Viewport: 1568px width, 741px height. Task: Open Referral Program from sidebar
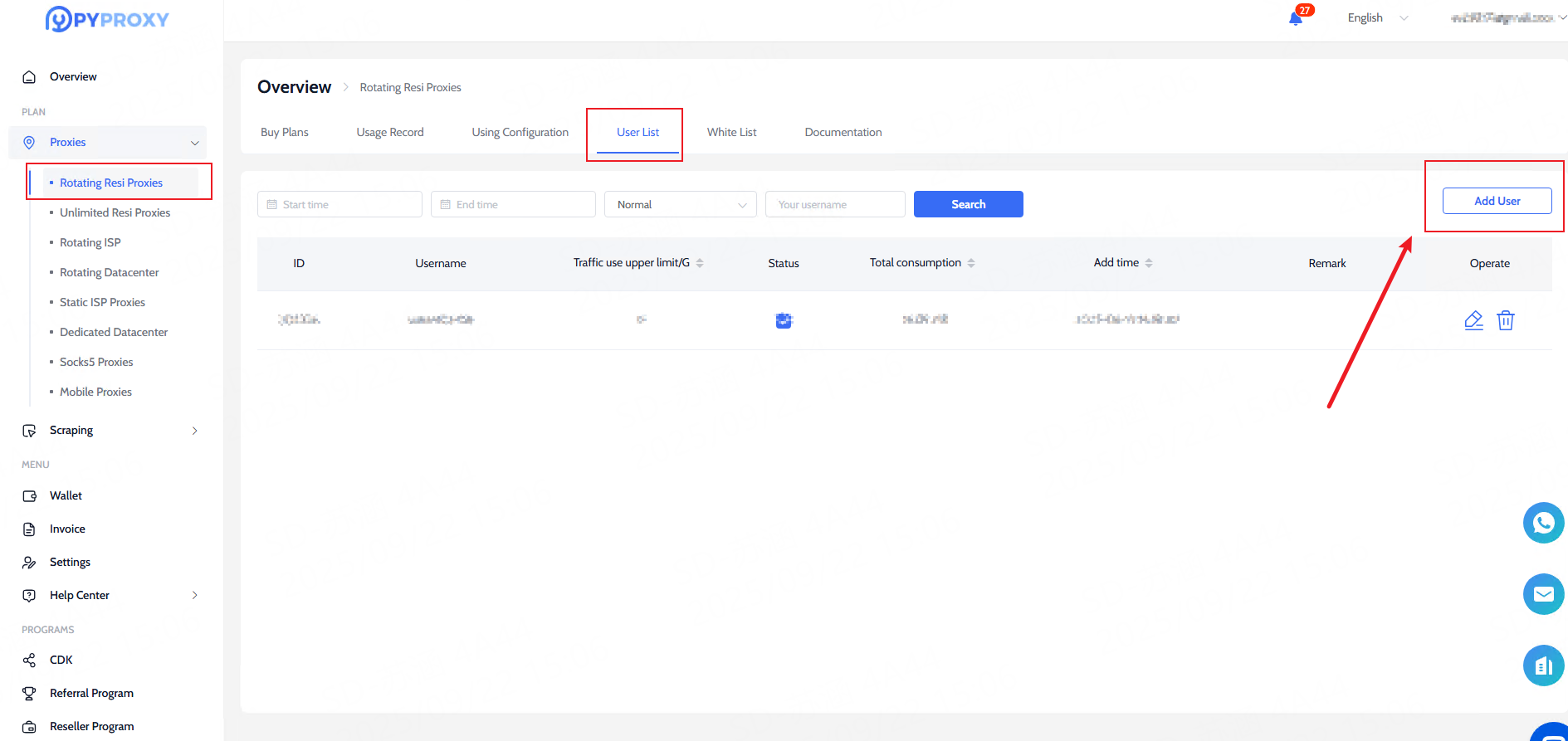91,693
